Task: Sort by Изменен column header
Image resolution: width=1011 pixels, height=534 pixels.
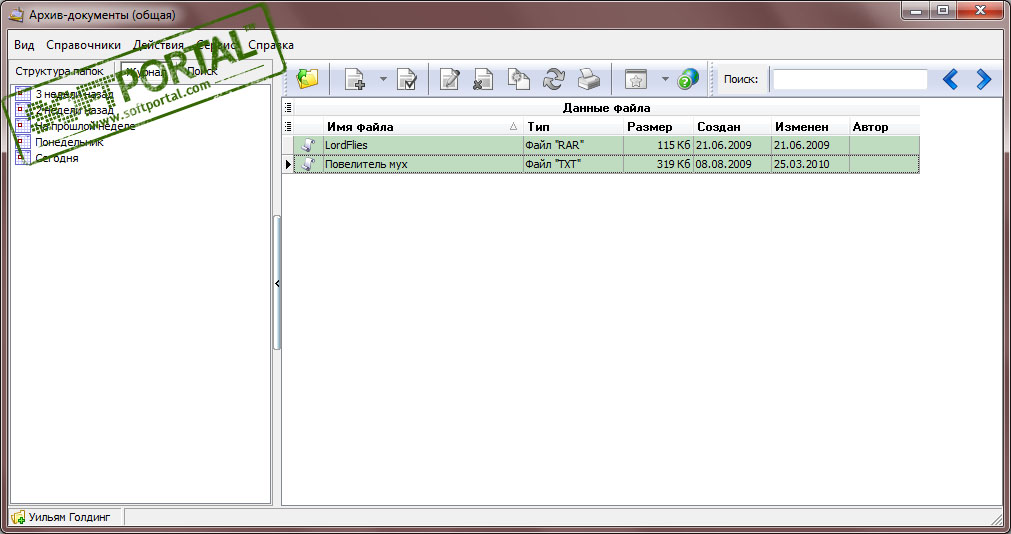Action: click(x=810, y=127)
